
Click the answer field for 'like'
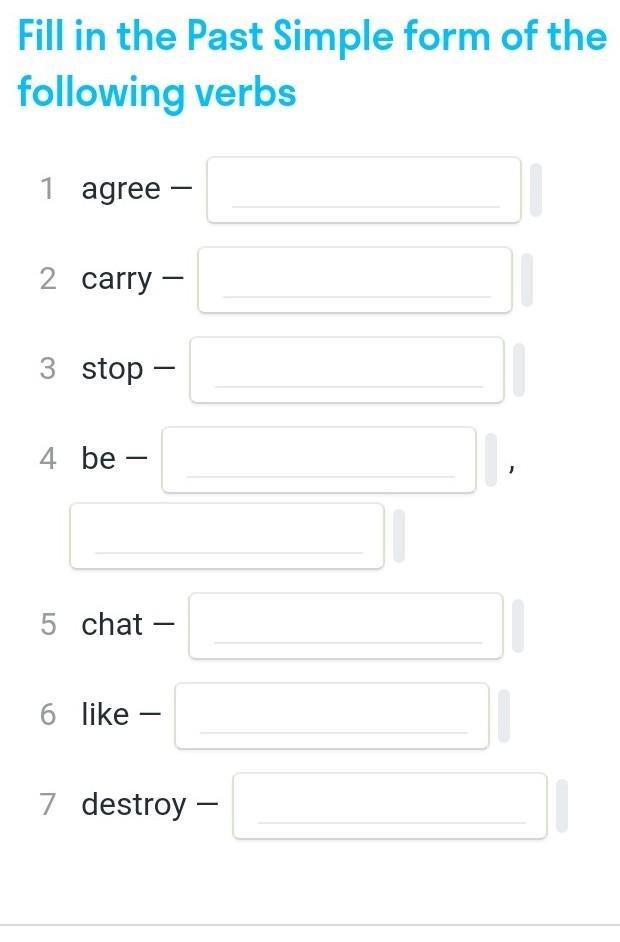tap(332, 716)
